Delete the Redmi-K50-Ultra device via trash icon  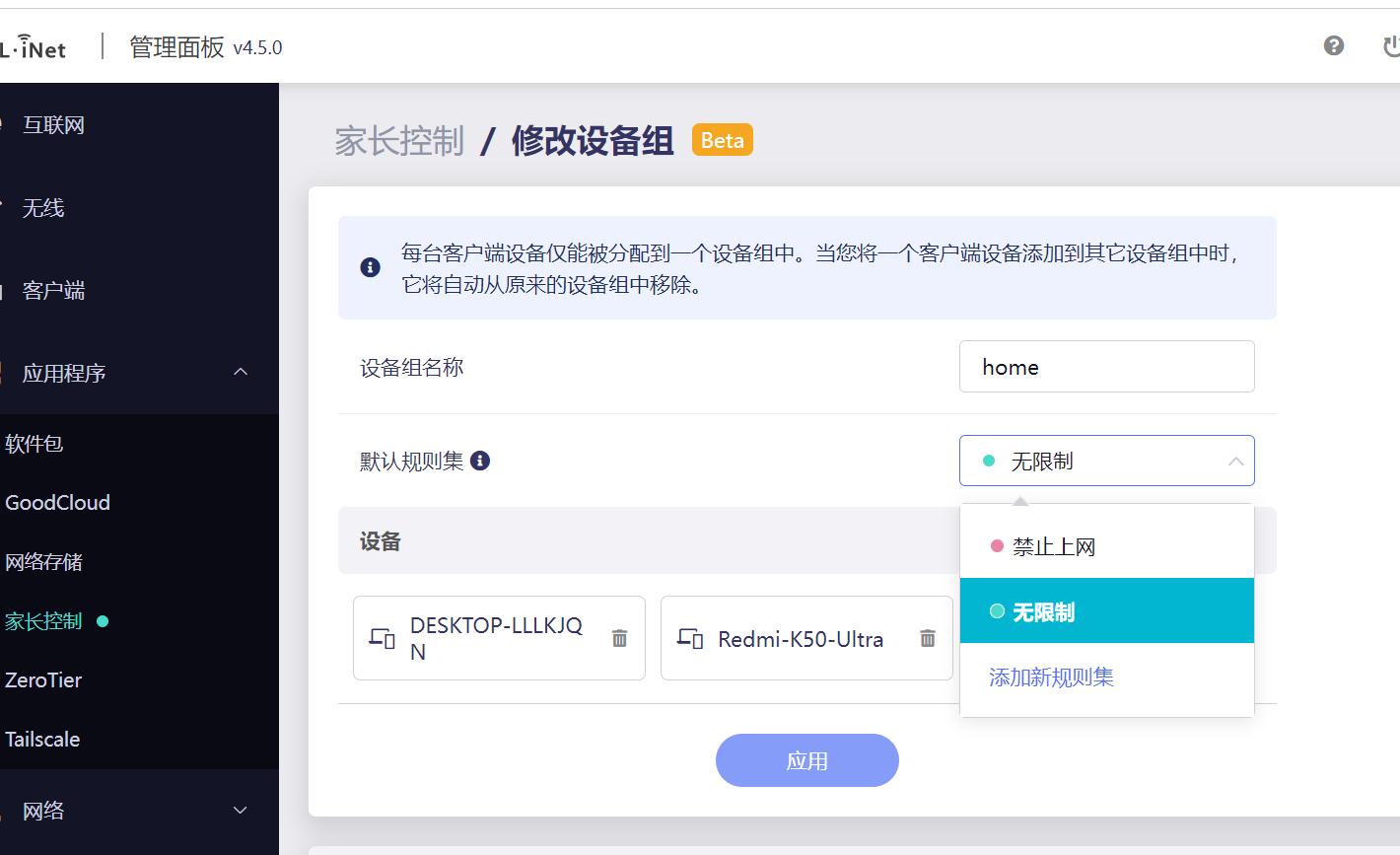[927, 638]
